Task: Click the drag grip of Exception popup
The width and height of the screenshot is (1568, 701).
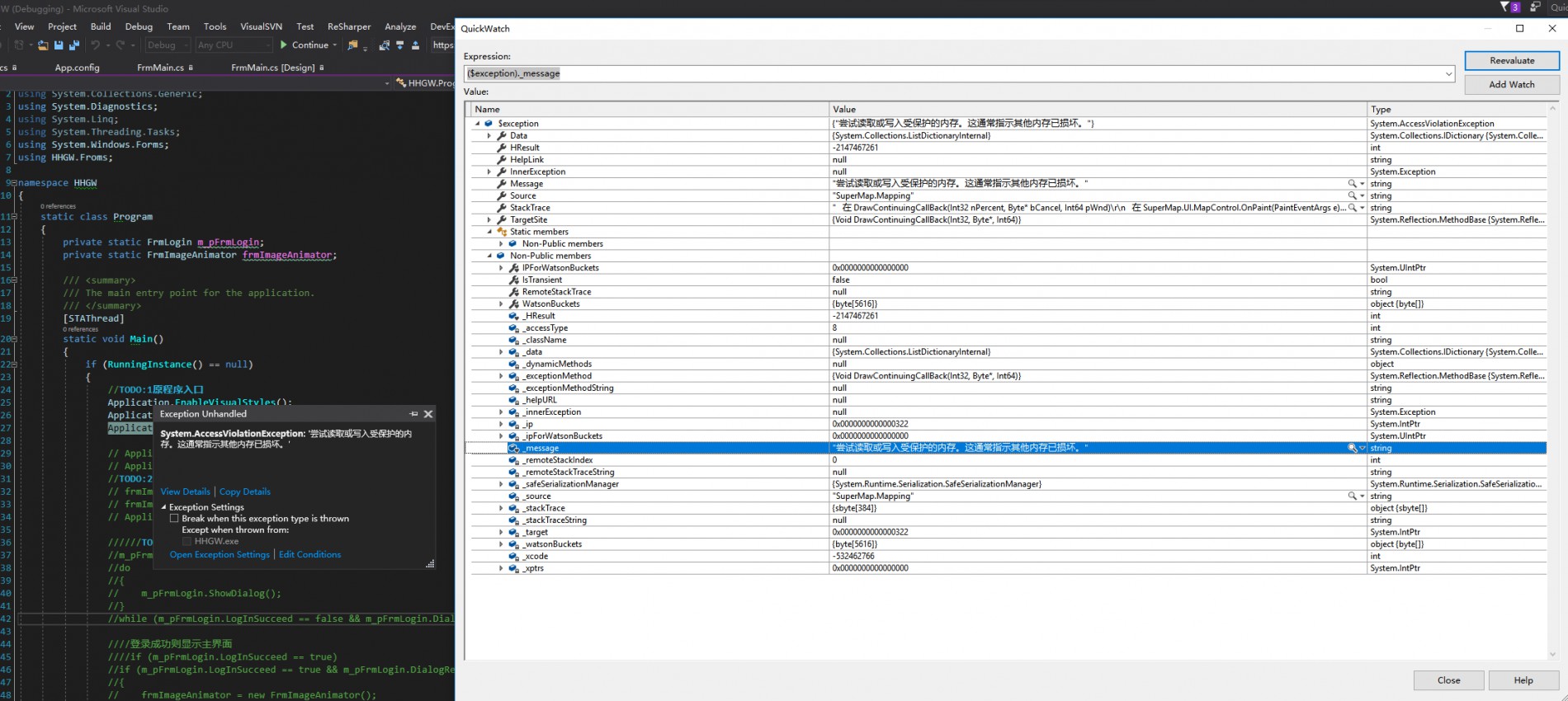Action: pyautogui.click(x=430, y=564)
